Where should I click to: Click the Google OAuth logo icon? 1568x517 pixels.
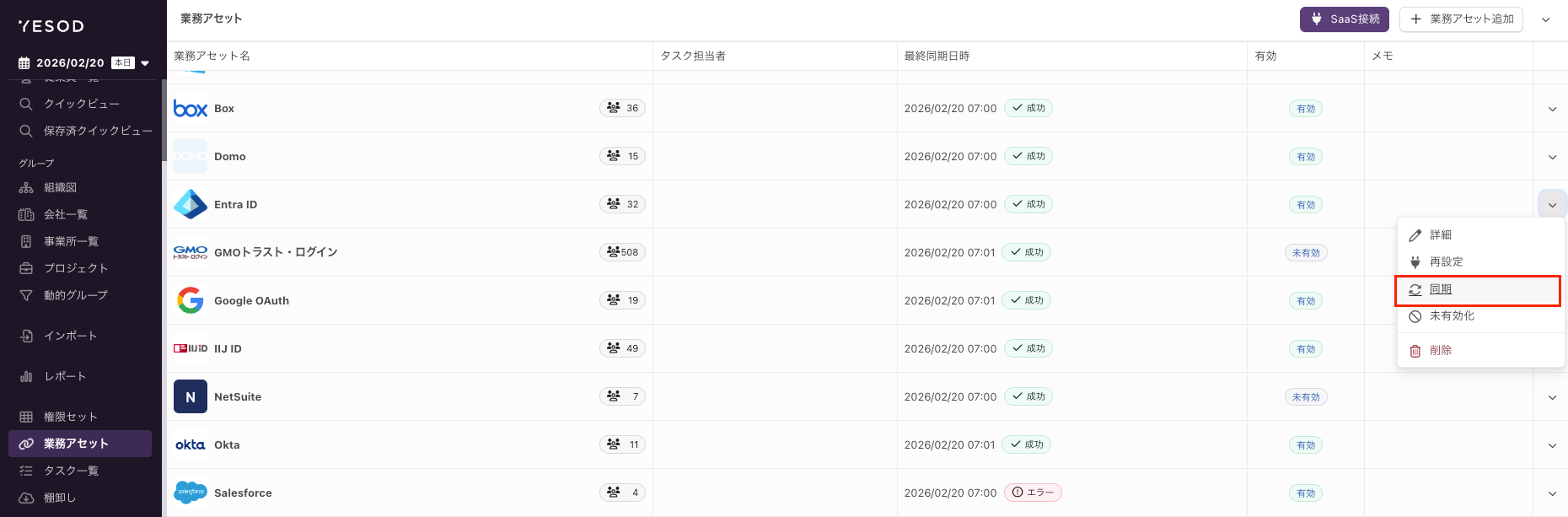point(191,300)
